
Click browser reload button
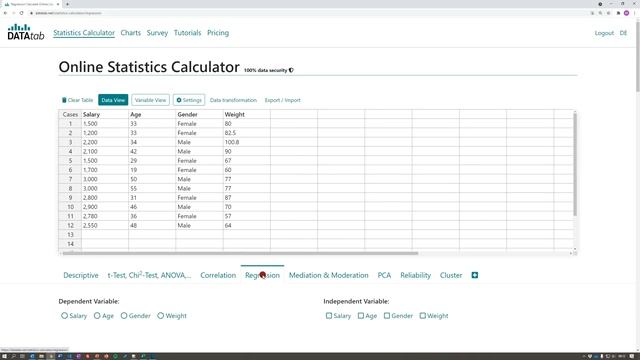22,13
